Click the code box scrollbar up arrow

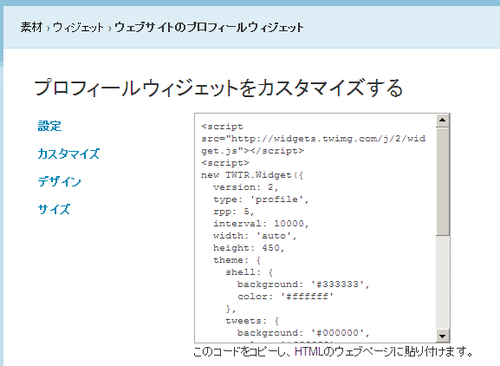pos(443,120)
